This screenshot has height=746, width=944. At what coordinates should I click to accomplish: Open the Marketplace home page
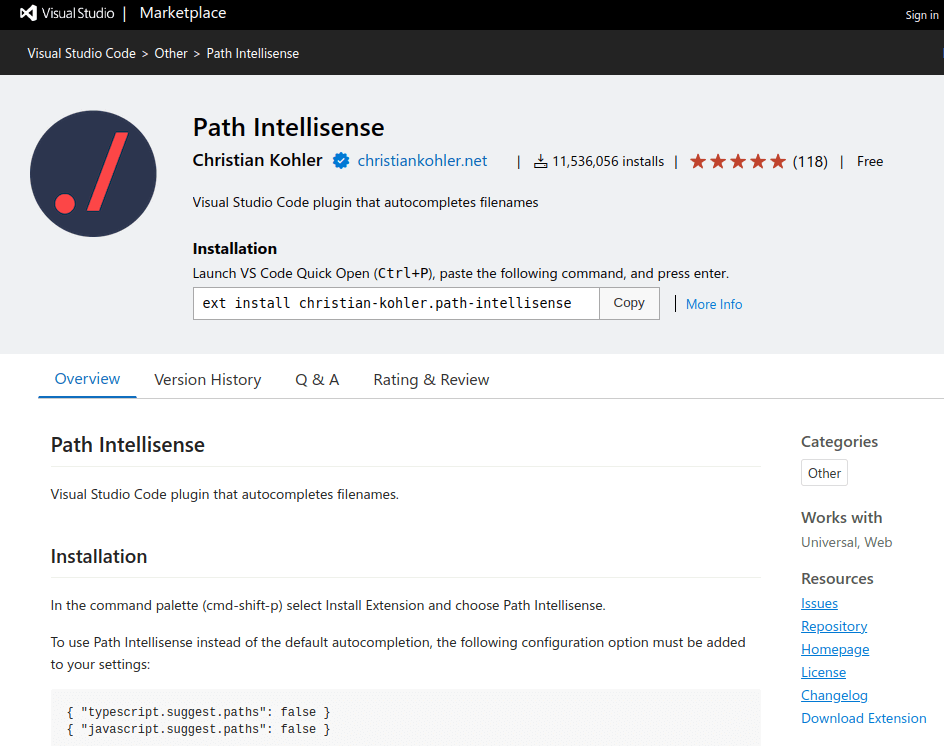tap(182, 13)
